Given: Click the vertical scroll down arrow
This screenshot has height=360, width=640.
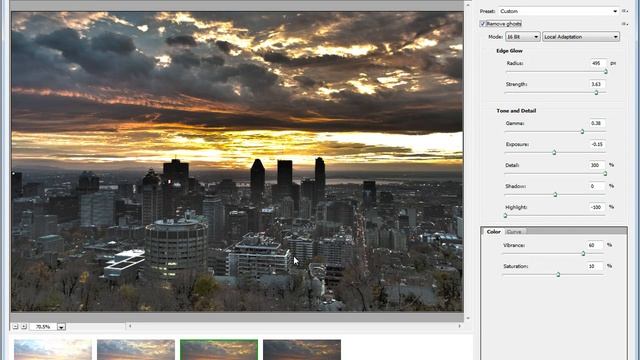Looking at the screenshot, I should [x=468, y=318].
